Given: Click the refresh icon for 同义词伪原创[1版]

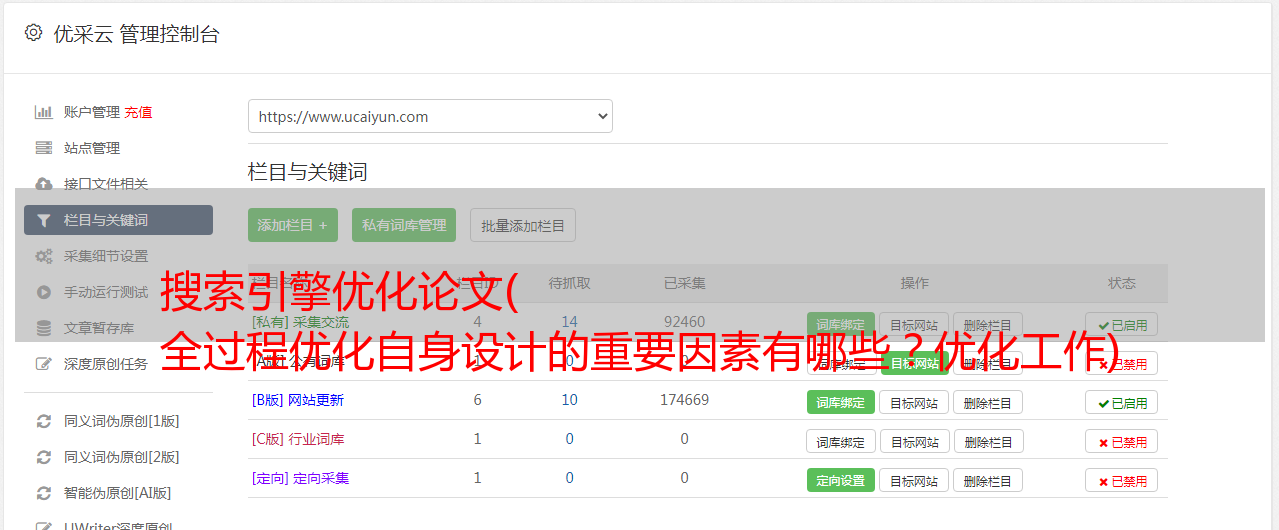Looking at the screenshot, I should point(43,421).
